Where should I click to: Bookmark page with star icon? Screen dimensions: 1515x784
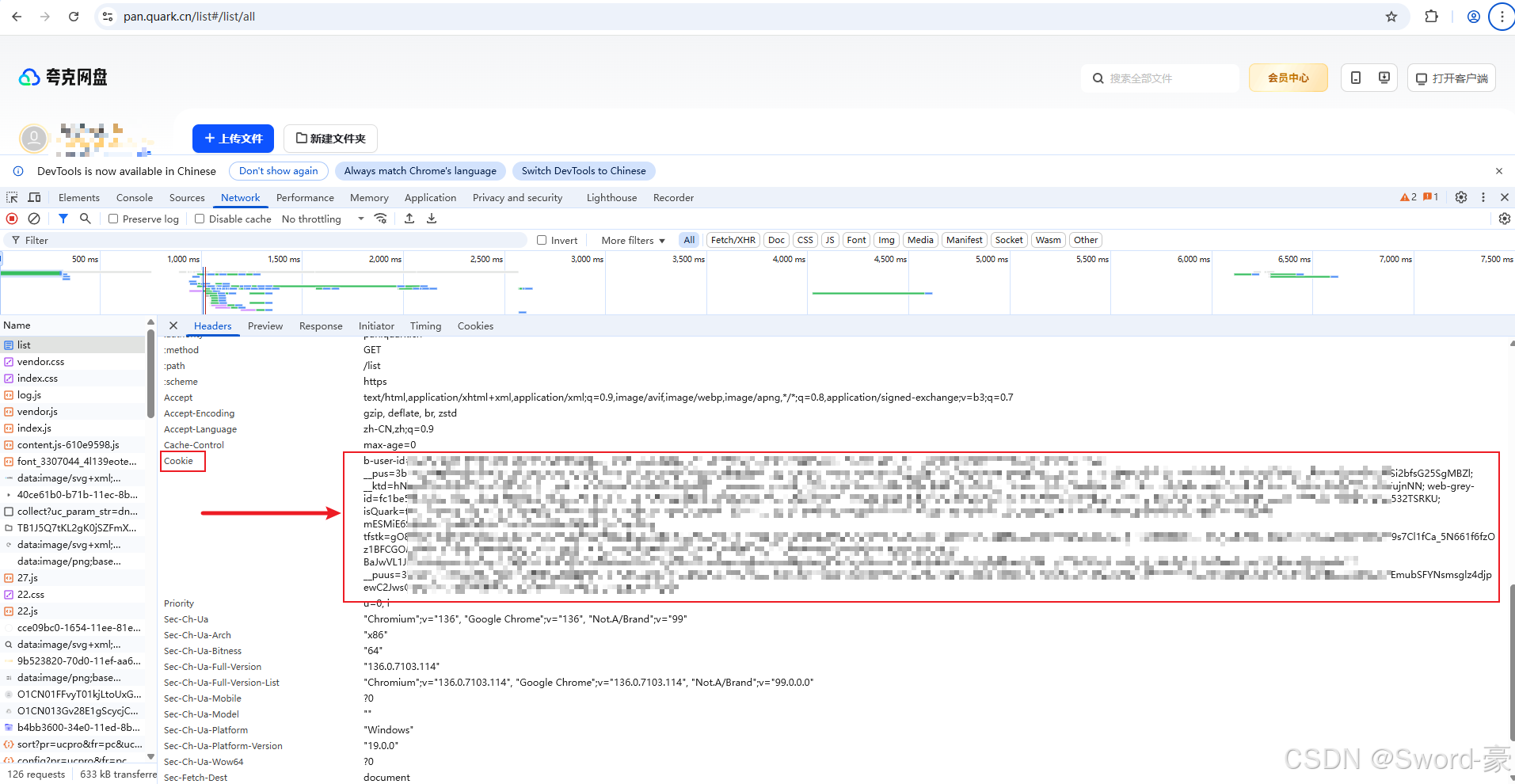coord(1391,17)
